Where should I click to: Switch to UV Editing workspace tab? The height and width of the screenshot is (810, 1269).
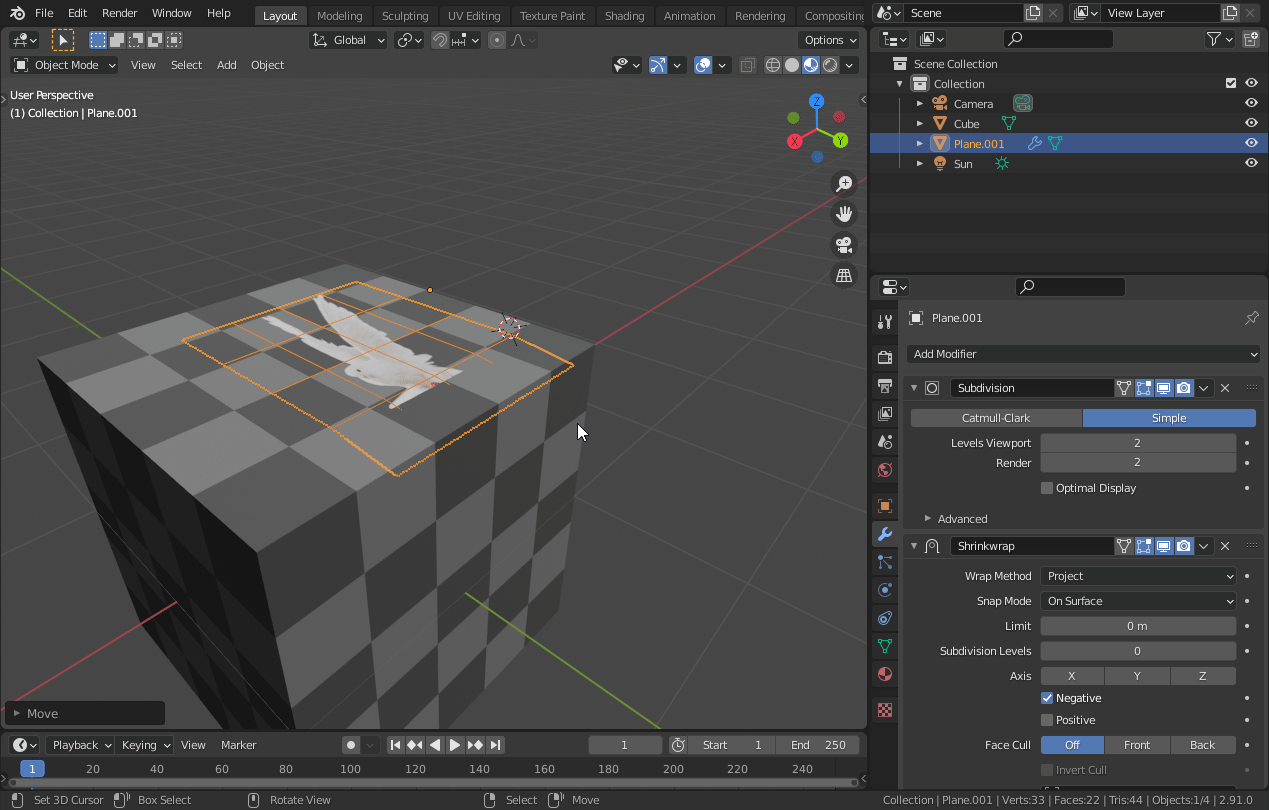pyautogui.click(x=474, y=15)
